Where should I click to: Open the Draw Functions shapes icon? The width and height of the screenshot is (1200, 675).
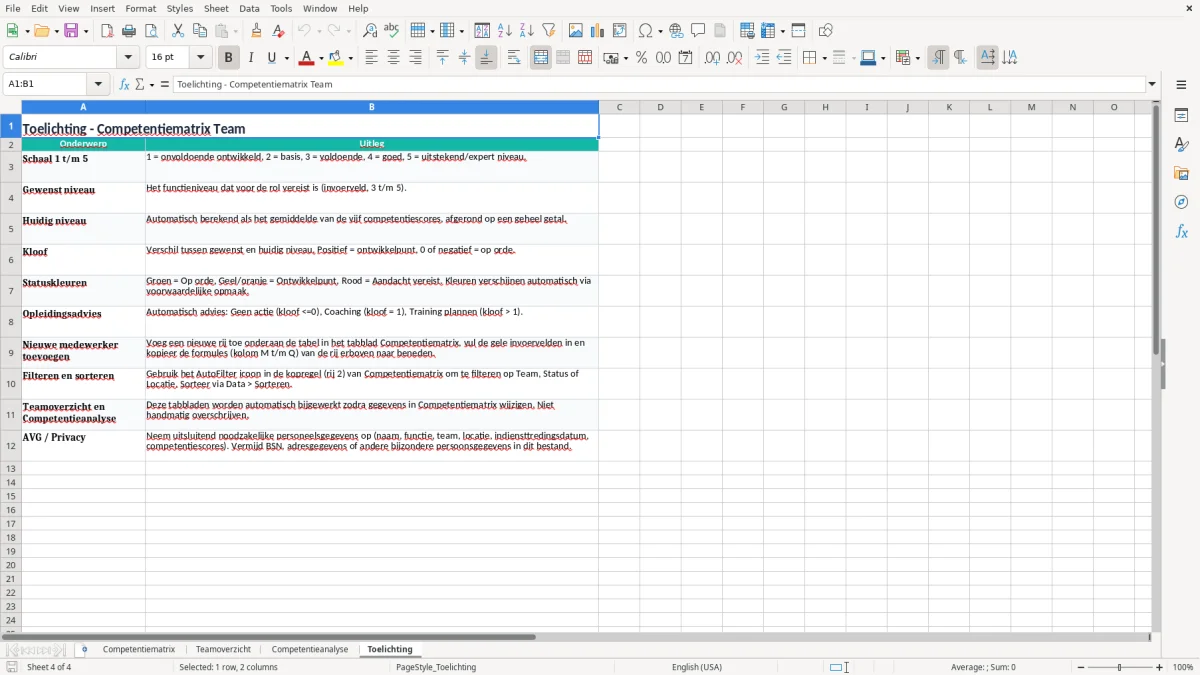click(x=826, y=31)
